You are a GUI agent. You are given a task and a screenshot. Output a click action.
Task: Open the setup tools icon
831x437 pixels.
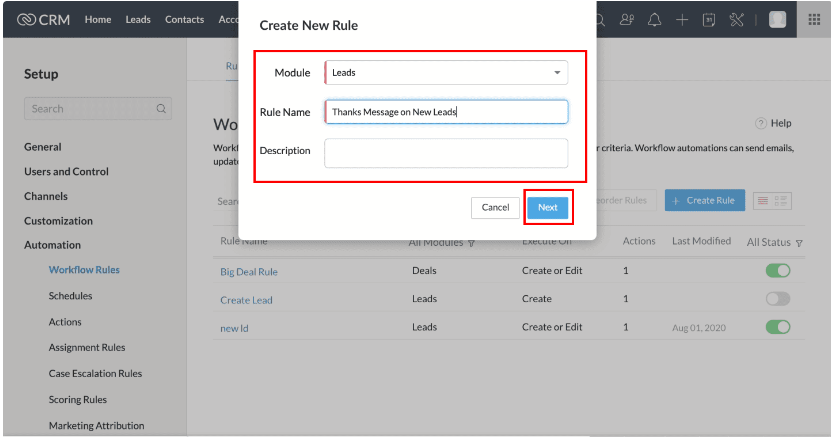737,20
